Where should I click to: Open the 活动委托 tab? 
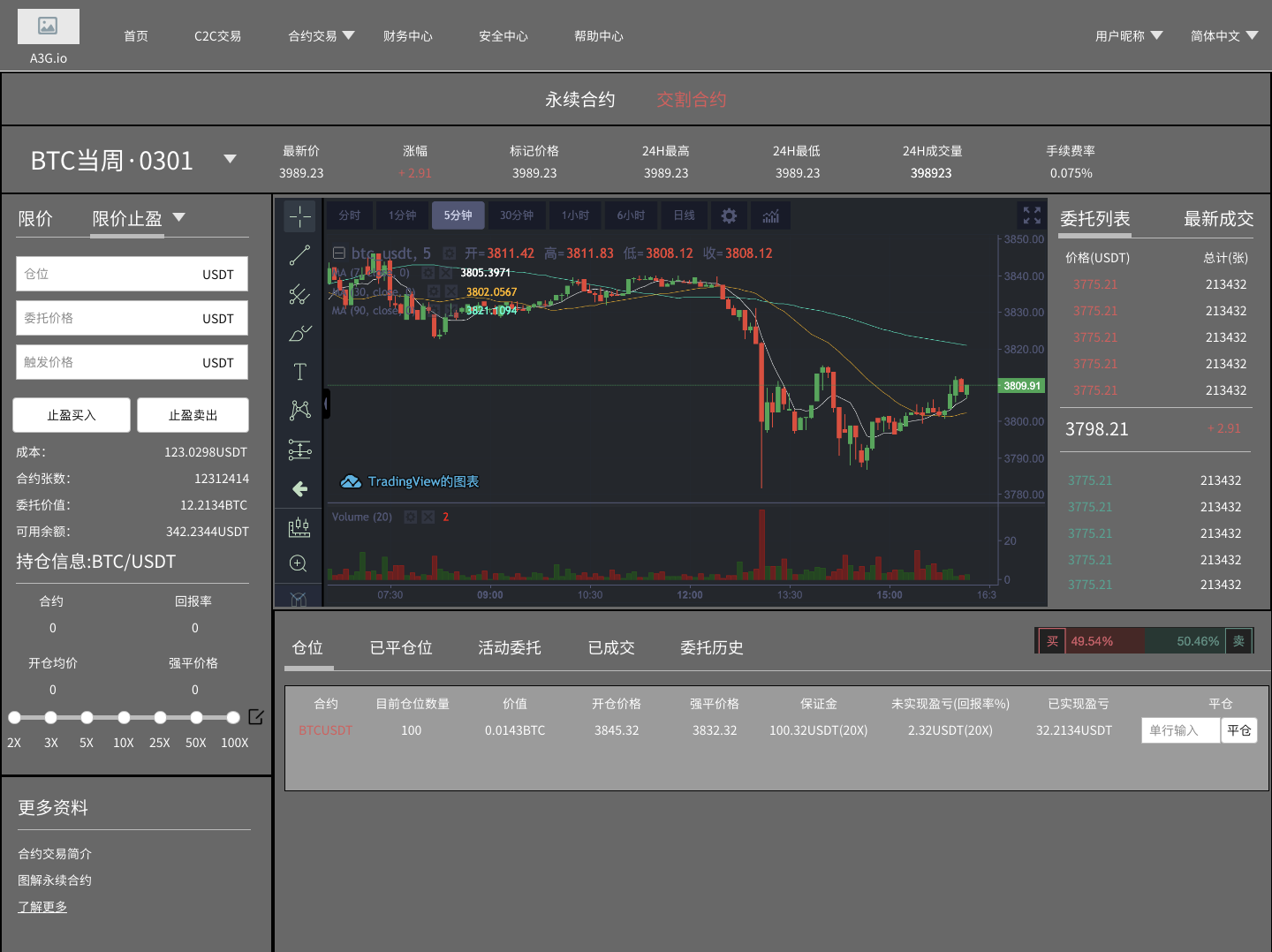(510, 647)
